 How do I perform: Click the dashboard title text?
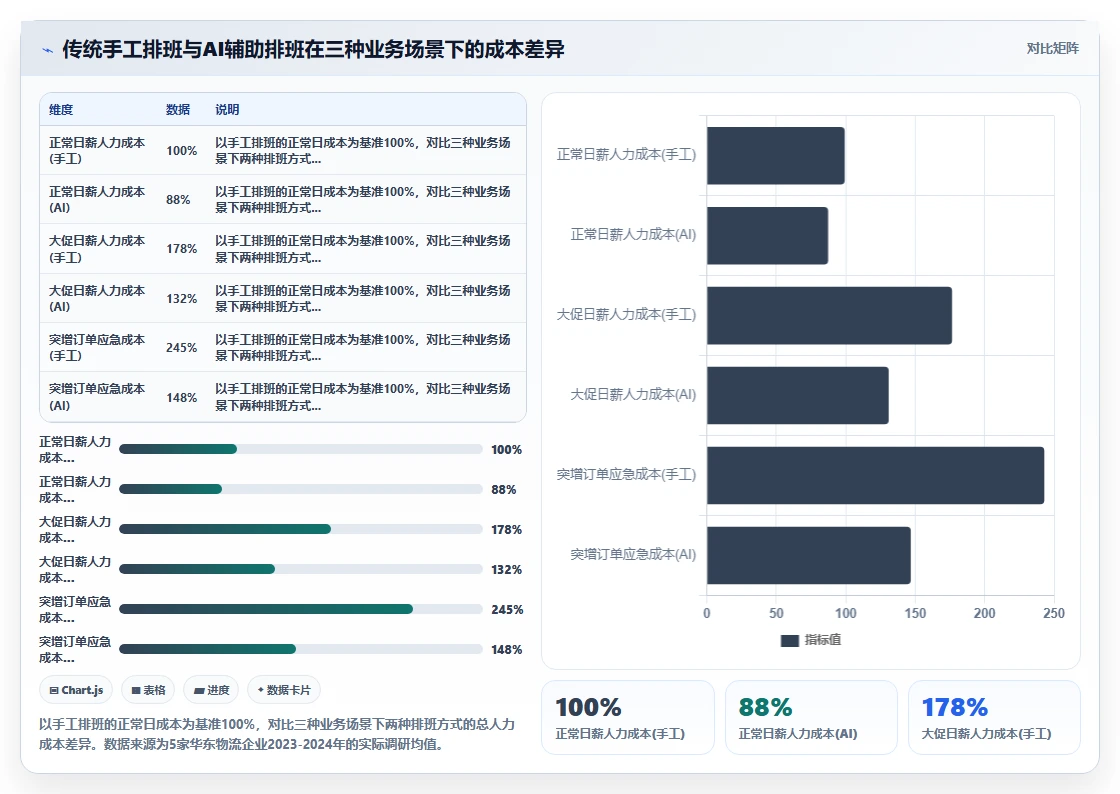click(314, 49)
